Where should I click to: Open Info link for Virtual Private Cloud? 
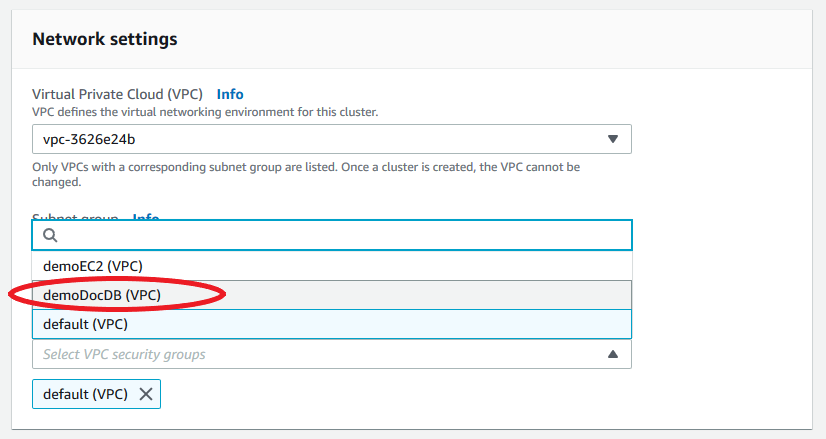click(x=230, y=94)
